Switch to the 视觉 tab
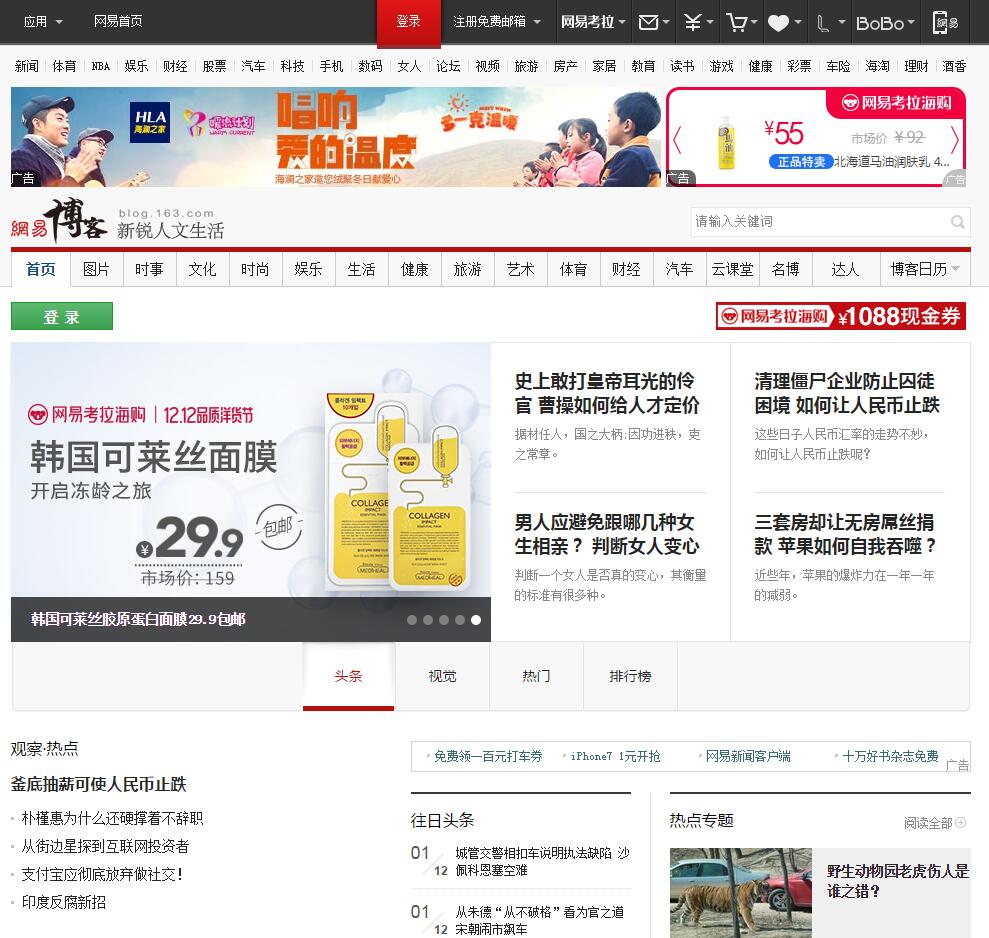The image size is (989, 938). (x=442, y=676)
